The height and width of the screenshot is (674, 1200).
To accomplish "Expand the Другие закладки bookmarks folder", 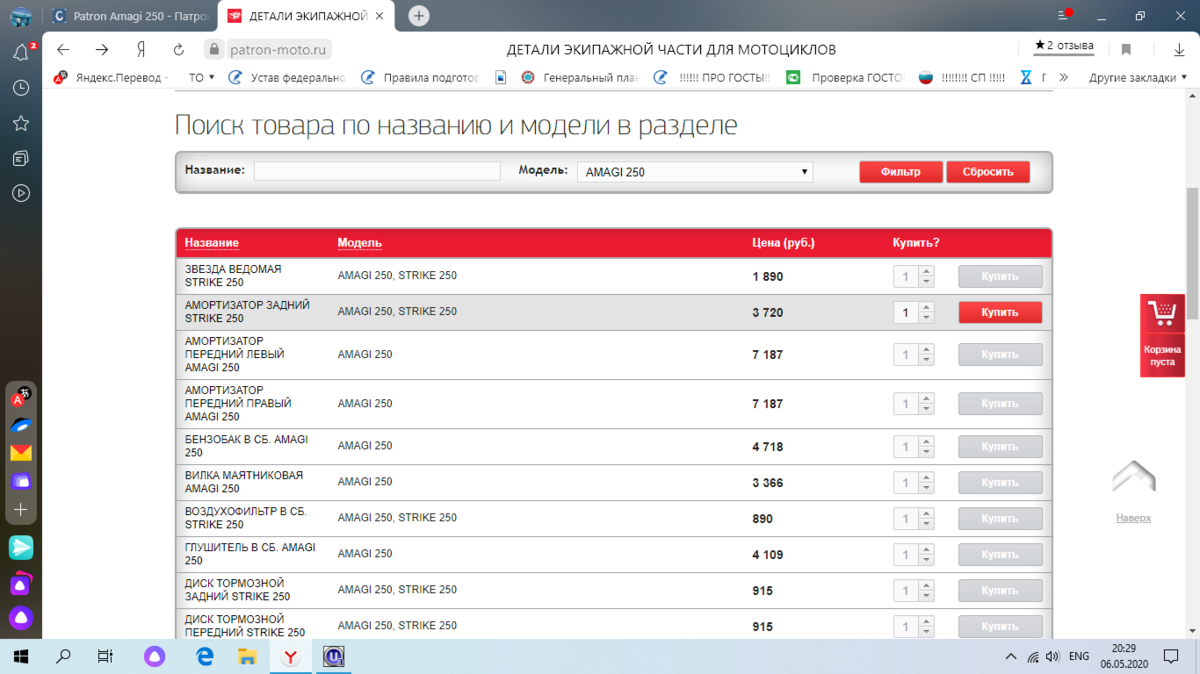I will click(1137, 78).
